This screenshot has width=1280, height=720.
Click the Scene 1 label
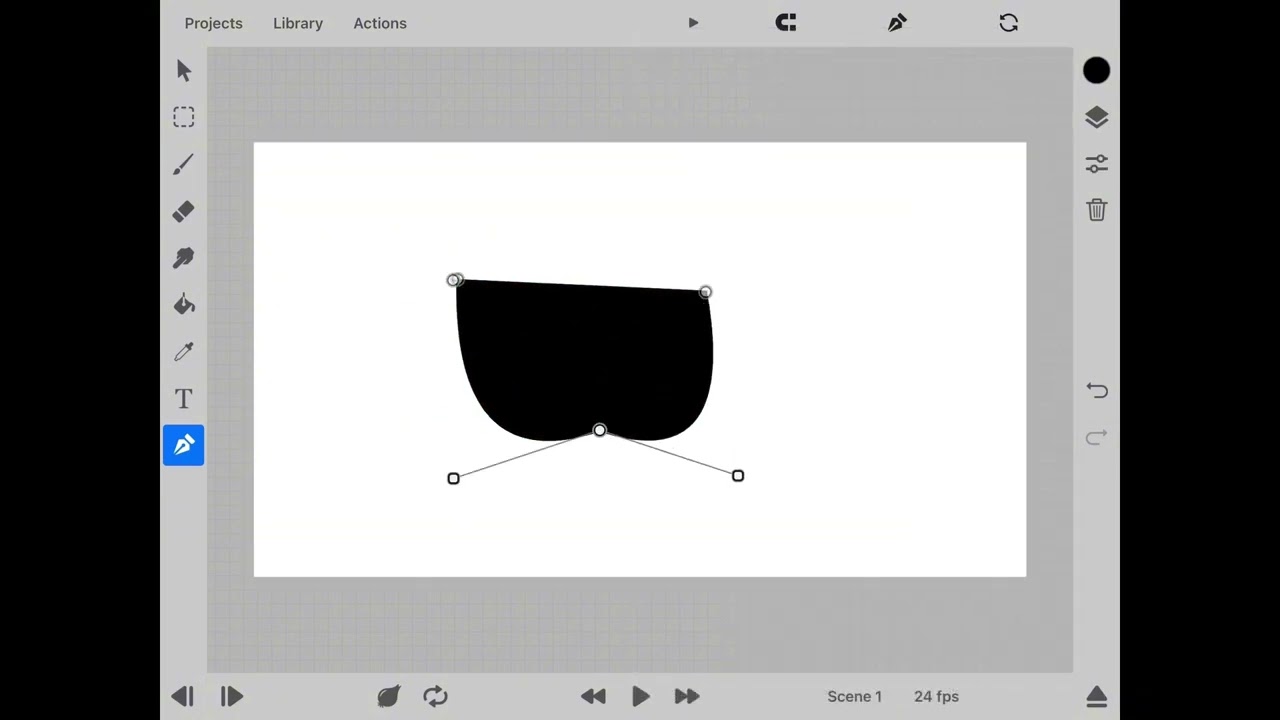854,696
